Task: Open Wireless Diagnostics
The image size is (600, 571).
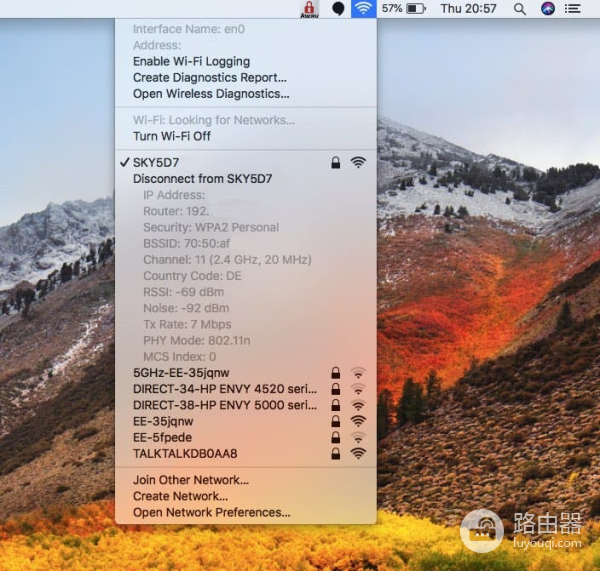Action: (x=211, y=94)
